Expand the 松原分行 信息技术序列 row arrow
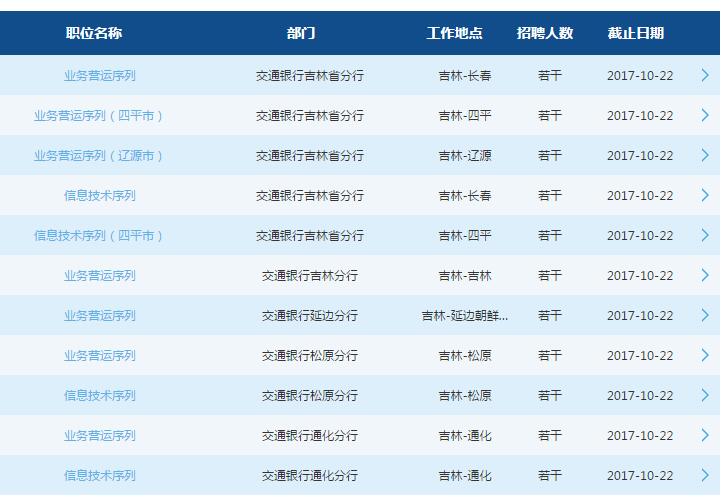The image size is (725, 504). pyautogui.click(x=705, y=395)
